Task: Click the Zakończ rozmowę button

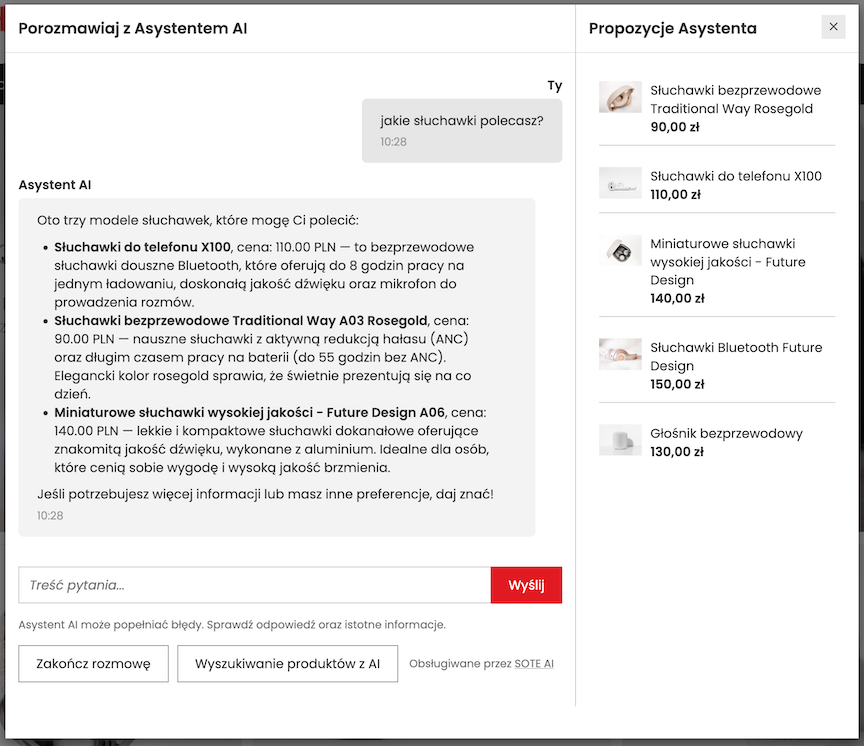Action: pyautogui.click(x=93, y=663)
